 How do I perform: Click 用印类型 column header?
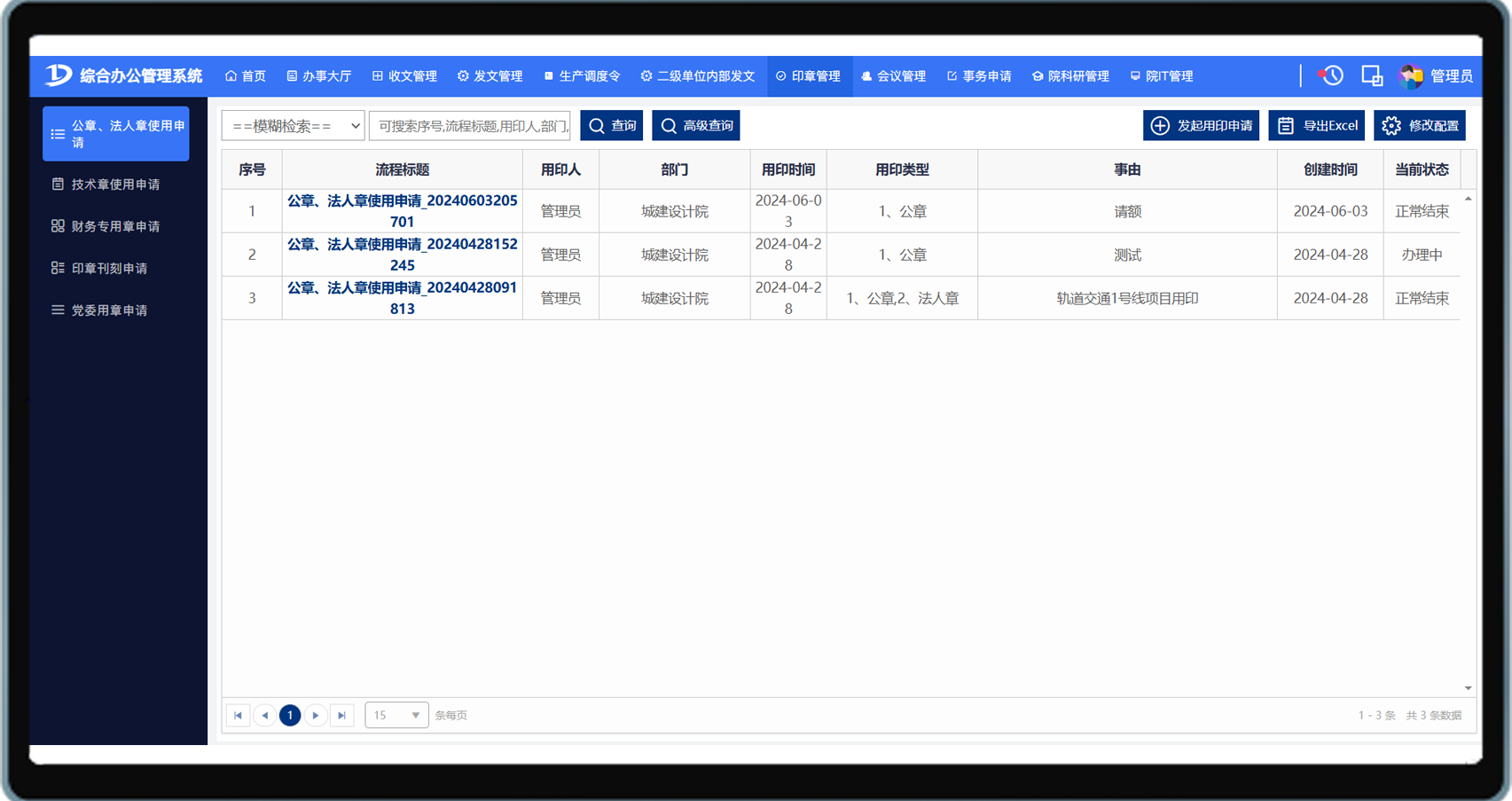point(902,169)
